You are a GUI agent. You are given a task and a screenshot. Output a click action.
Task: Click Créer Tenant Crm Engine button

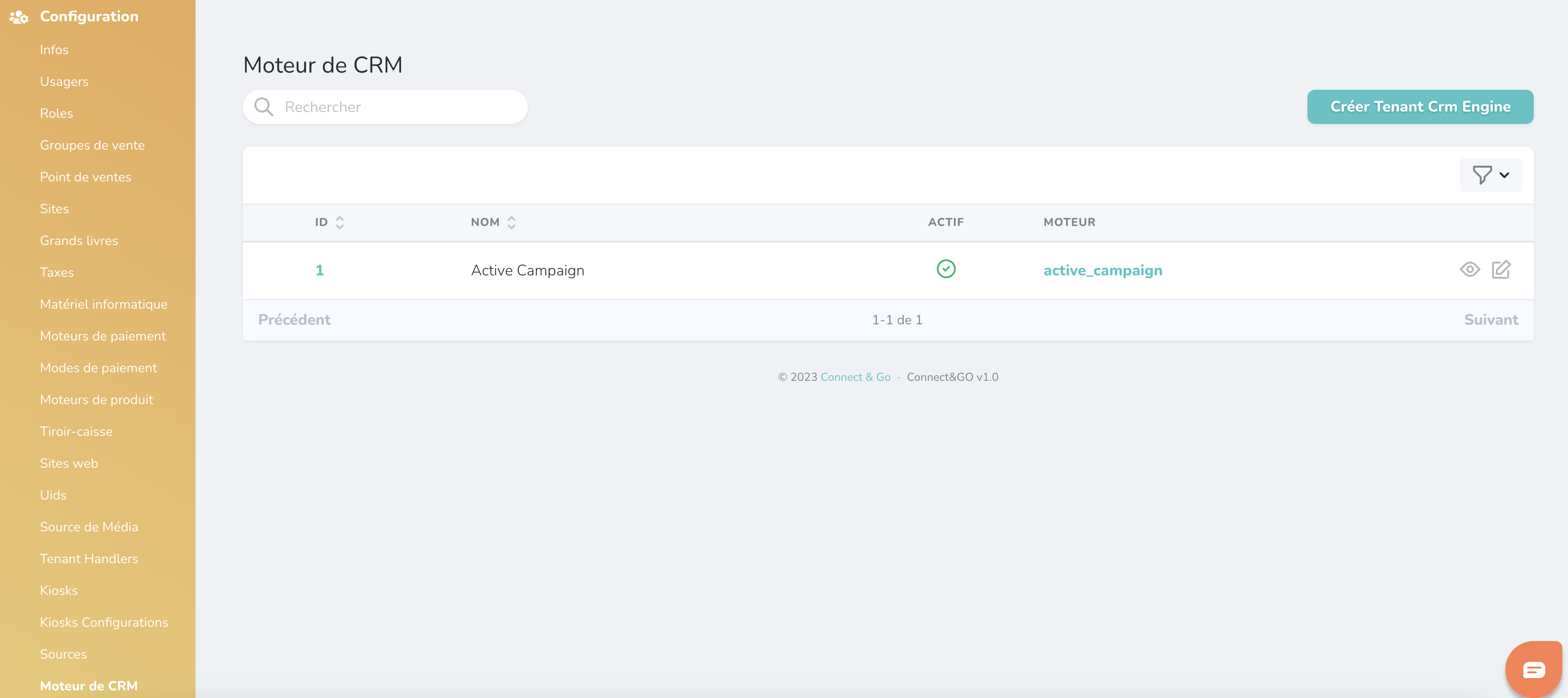click(x=1419, y=106)
